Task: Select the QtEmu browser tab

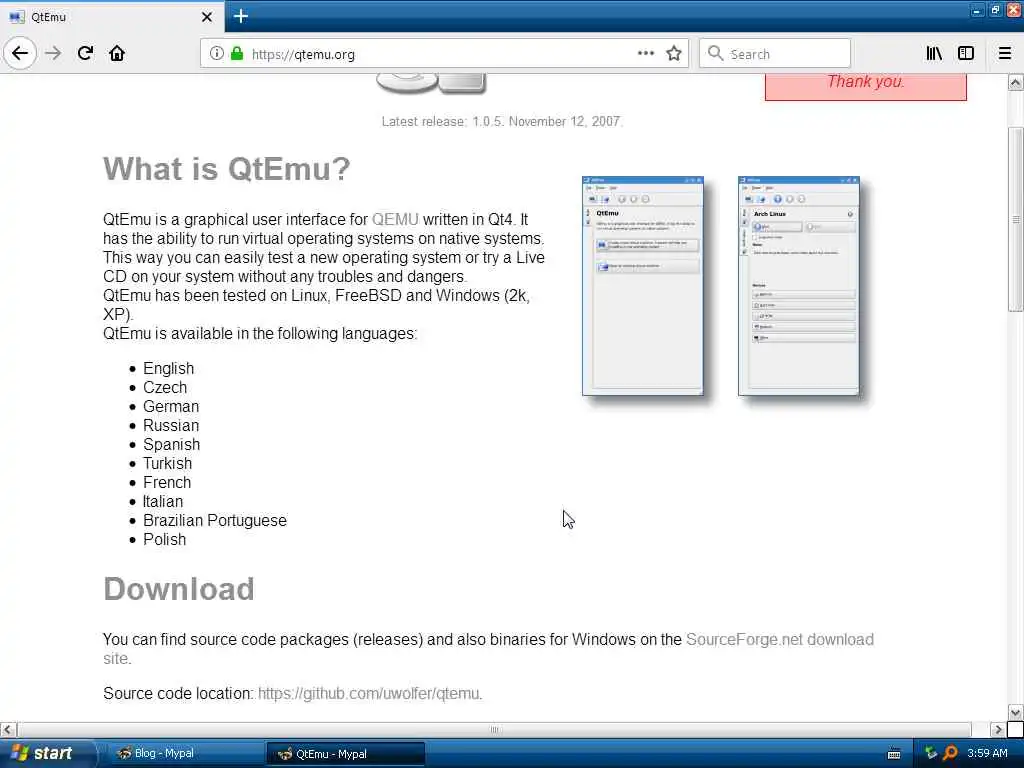Action: pos(111,17)
